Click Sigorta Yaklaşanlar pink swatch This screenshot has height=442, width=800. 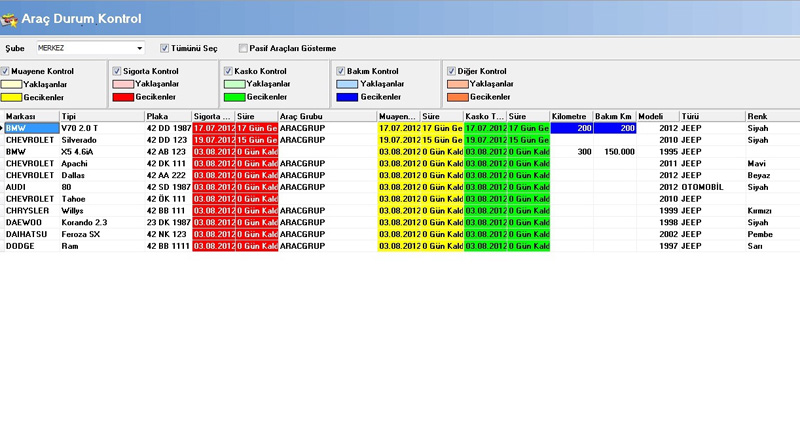pos(123,84)
